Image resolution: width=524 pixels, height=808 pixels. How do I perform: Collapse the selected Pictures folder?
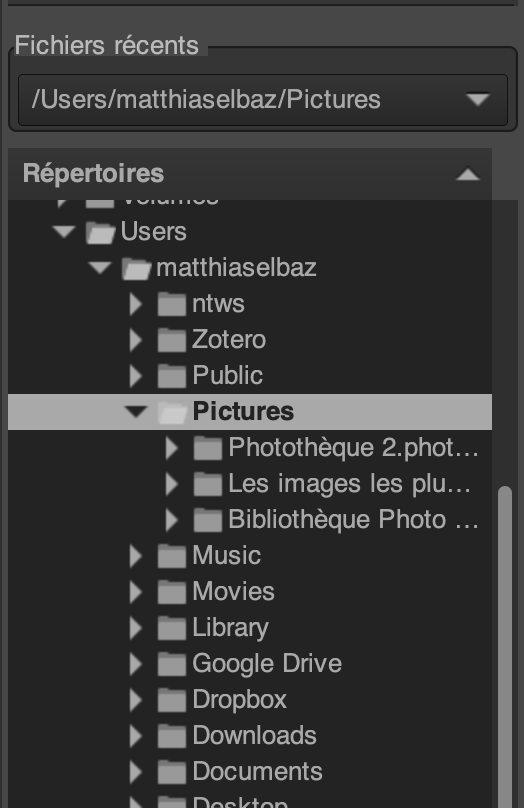tap(136, 411)
